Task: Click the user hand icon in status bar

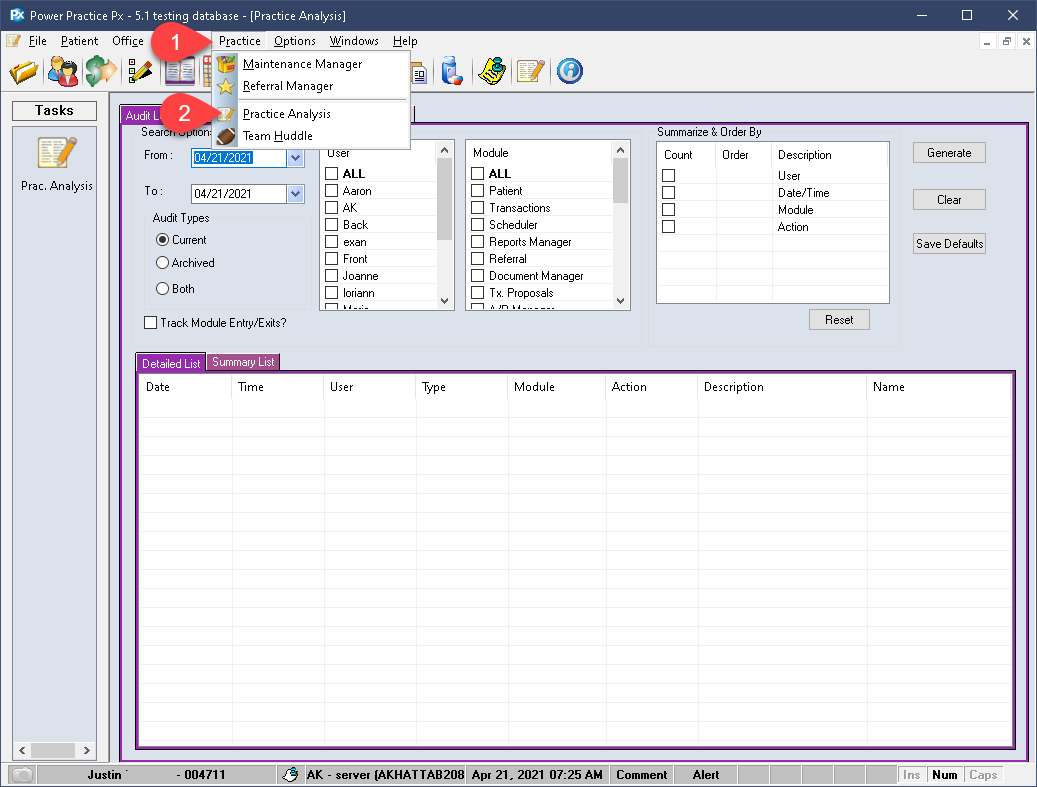Action: tap(290, 774)
